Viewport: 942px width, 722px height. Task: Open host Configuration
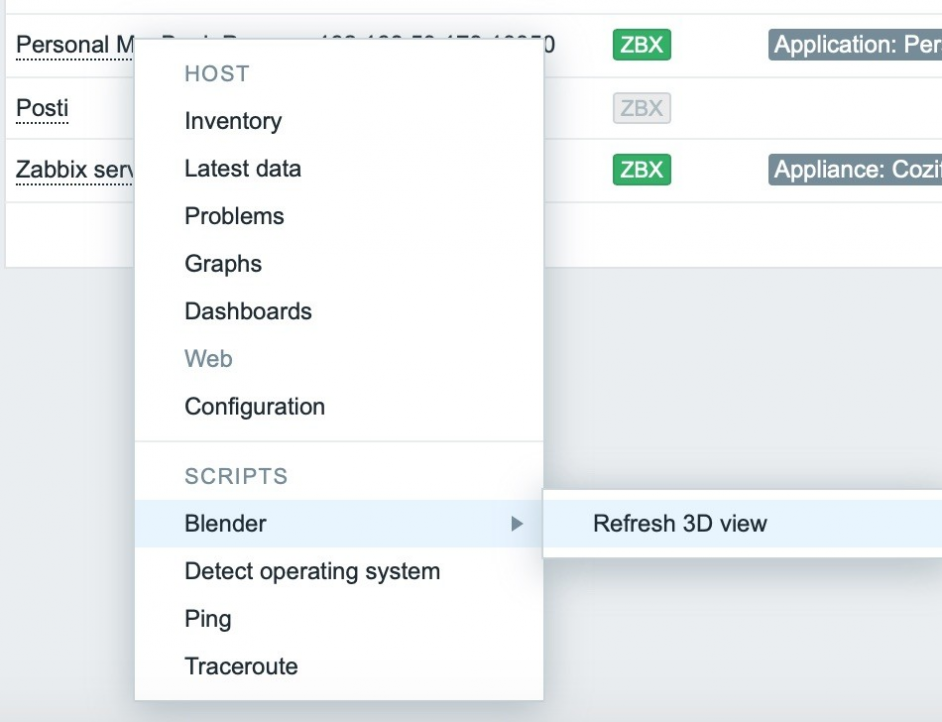(254, 407)
